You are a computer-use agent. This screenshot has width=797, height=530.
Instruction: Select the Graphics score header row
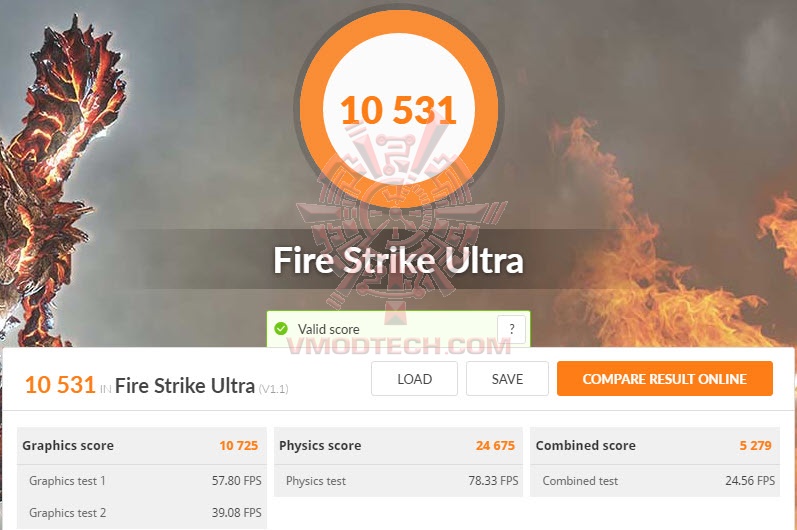142,446
